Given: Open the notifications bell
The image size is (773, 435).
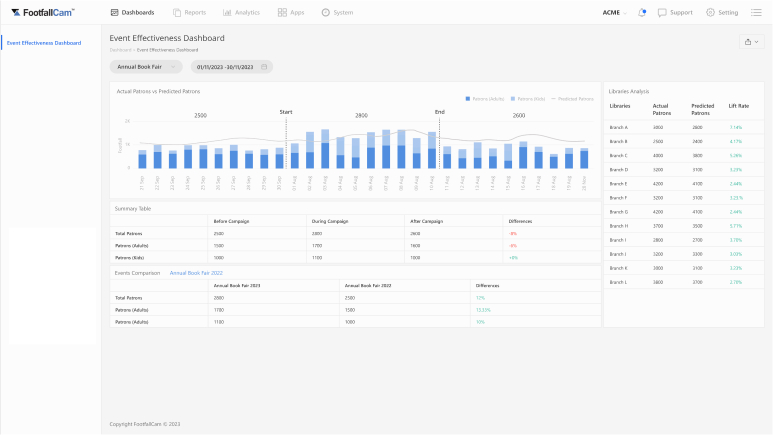Looking at the screenshot, I should (642, 12).
